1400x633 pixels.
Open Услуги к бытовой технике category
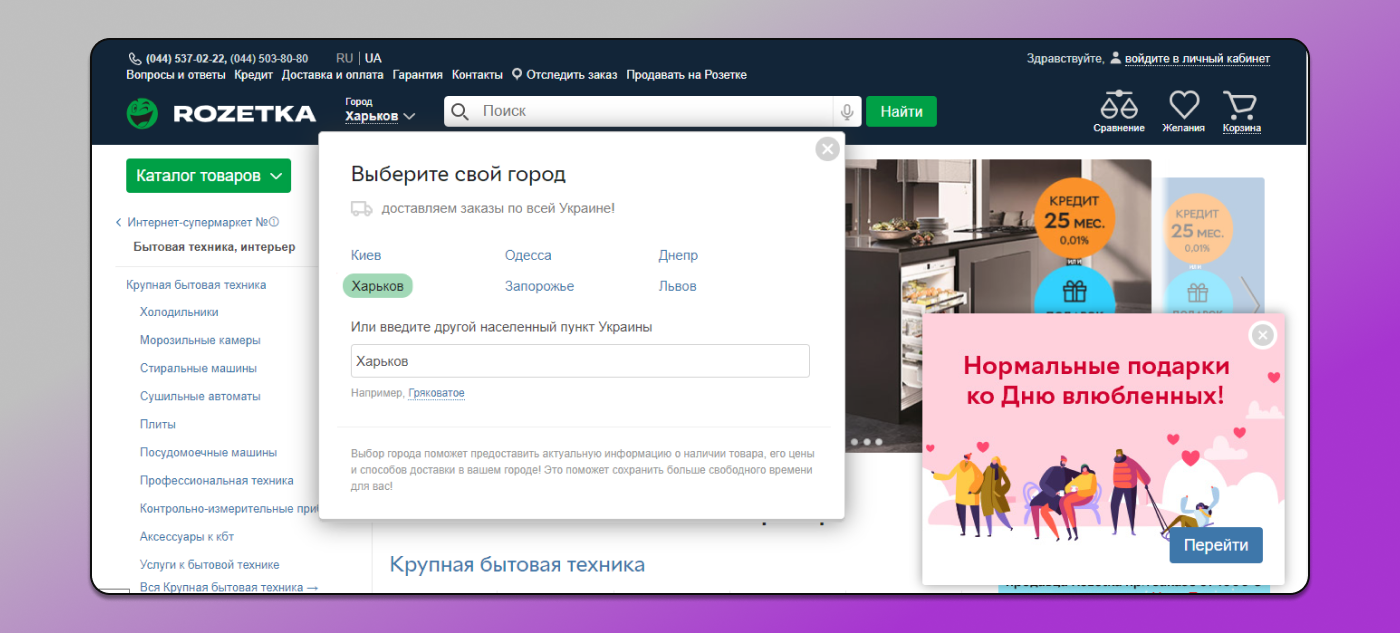[x=210, y=564]
